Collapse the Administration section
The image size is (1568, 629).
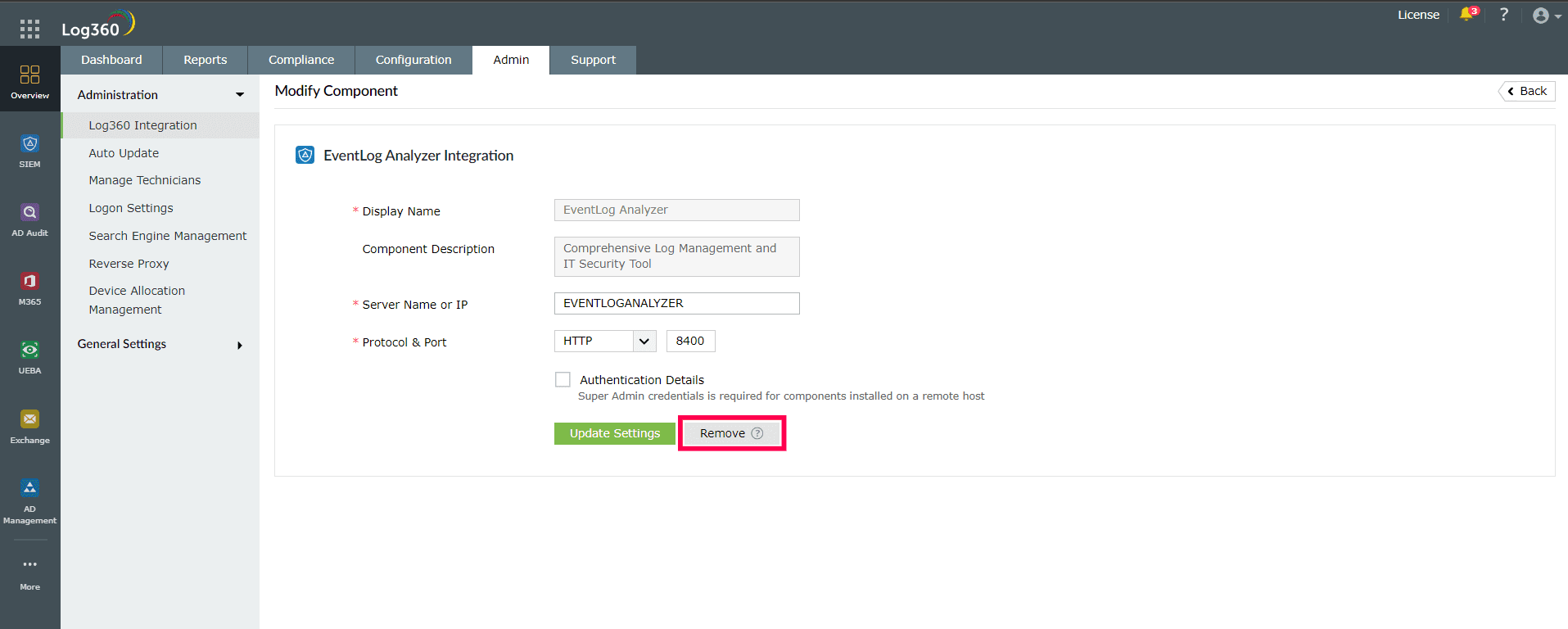(x=240, y=95)
